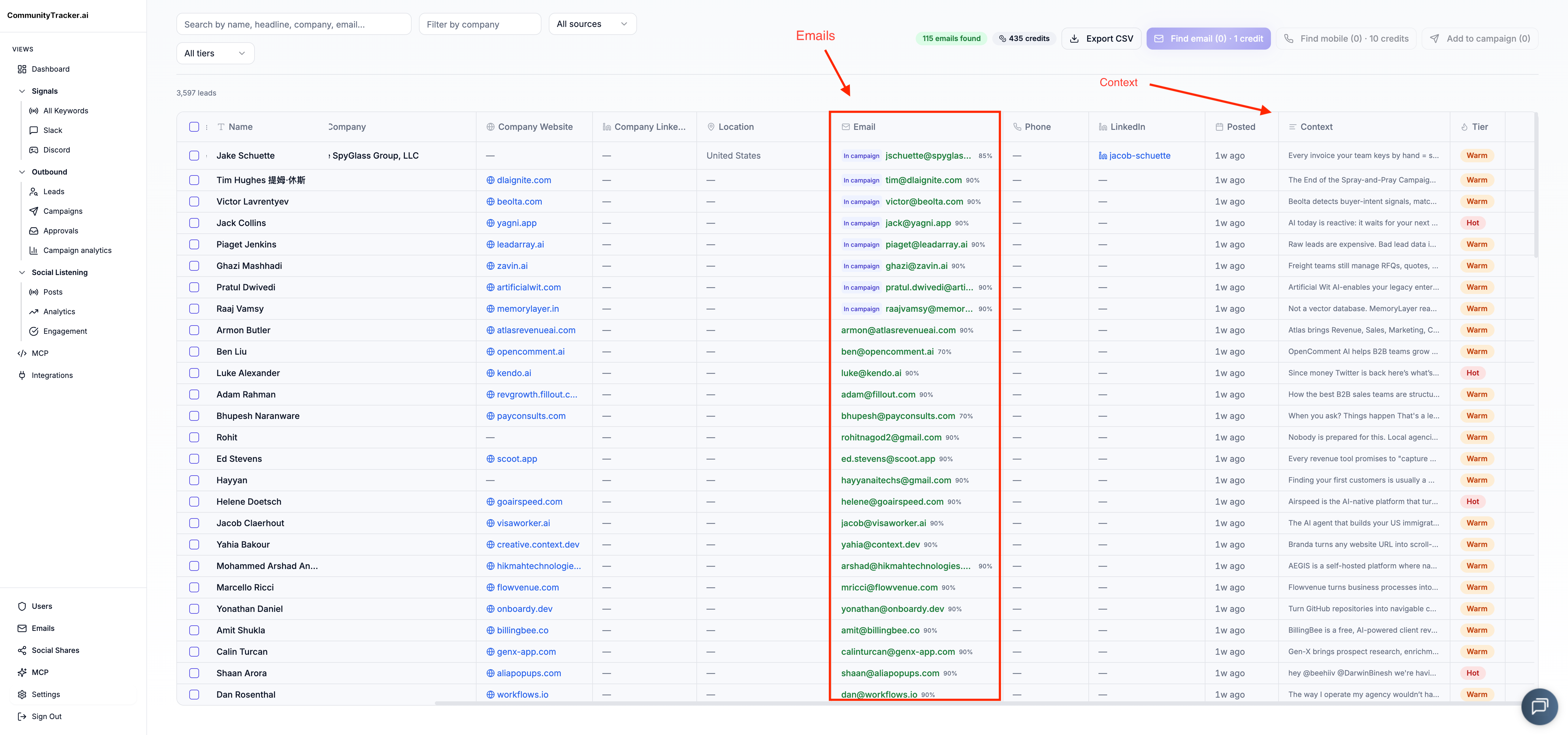Screen dimensions: 1568x735
Task: Focus the search by name input
Action: pos(294,24)
